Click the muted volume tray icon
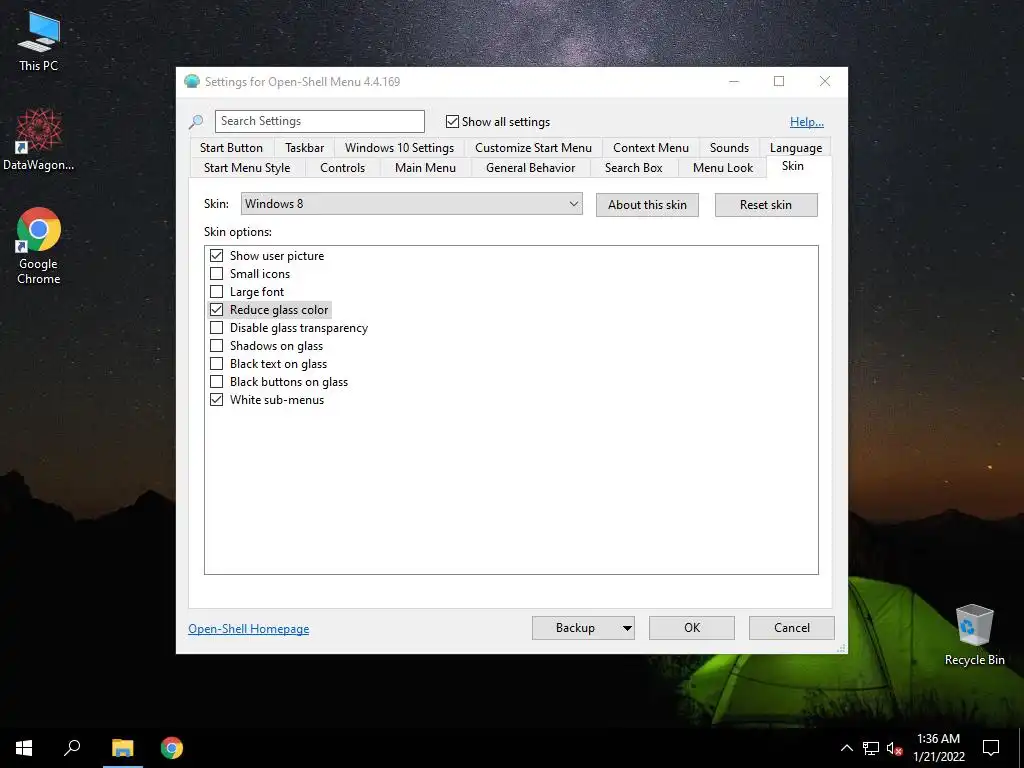The height and width of the screenshot is (768, 1024). tap(894, 748)
